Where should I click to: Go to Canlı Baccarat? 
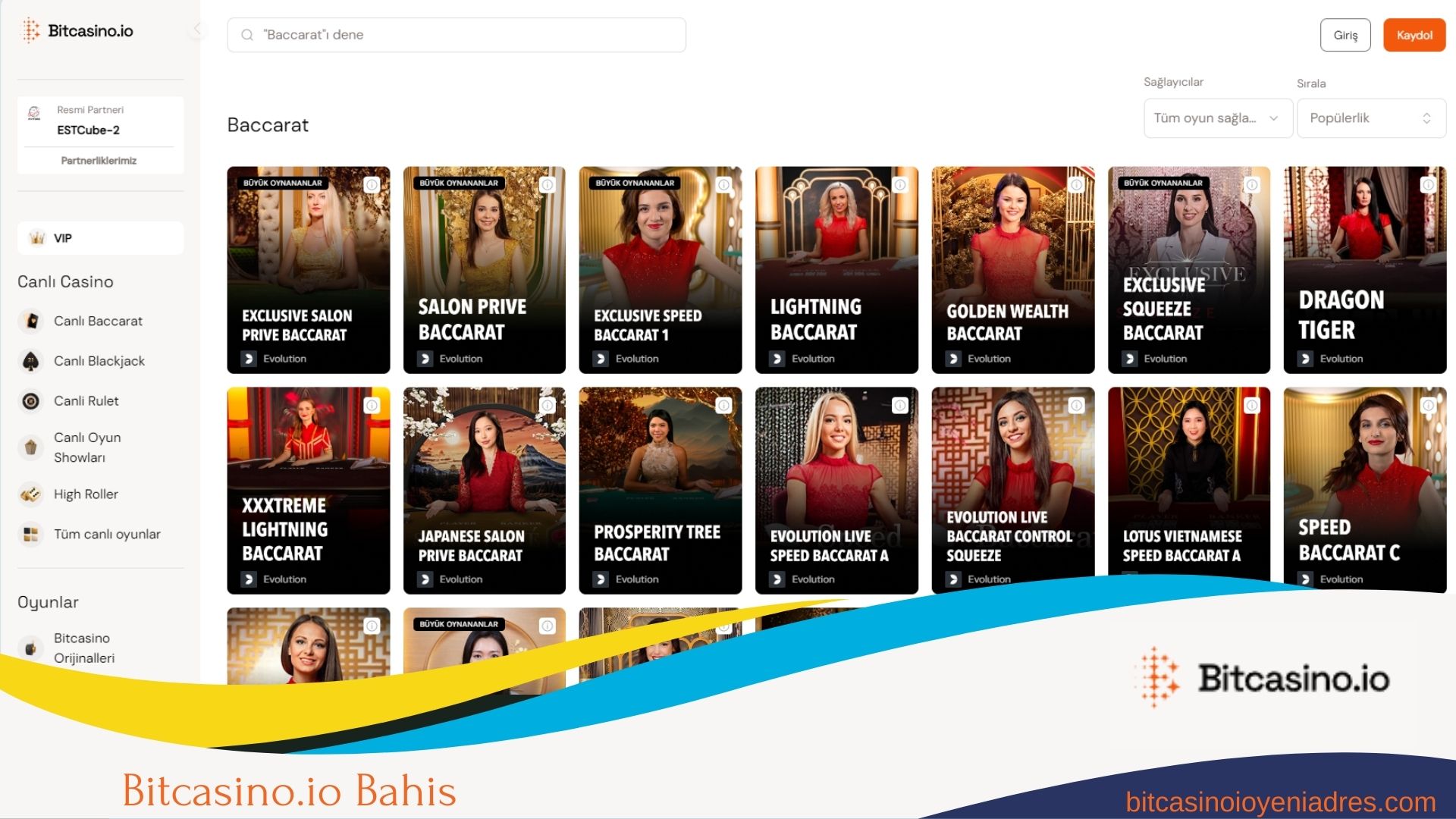coord(98,321)
